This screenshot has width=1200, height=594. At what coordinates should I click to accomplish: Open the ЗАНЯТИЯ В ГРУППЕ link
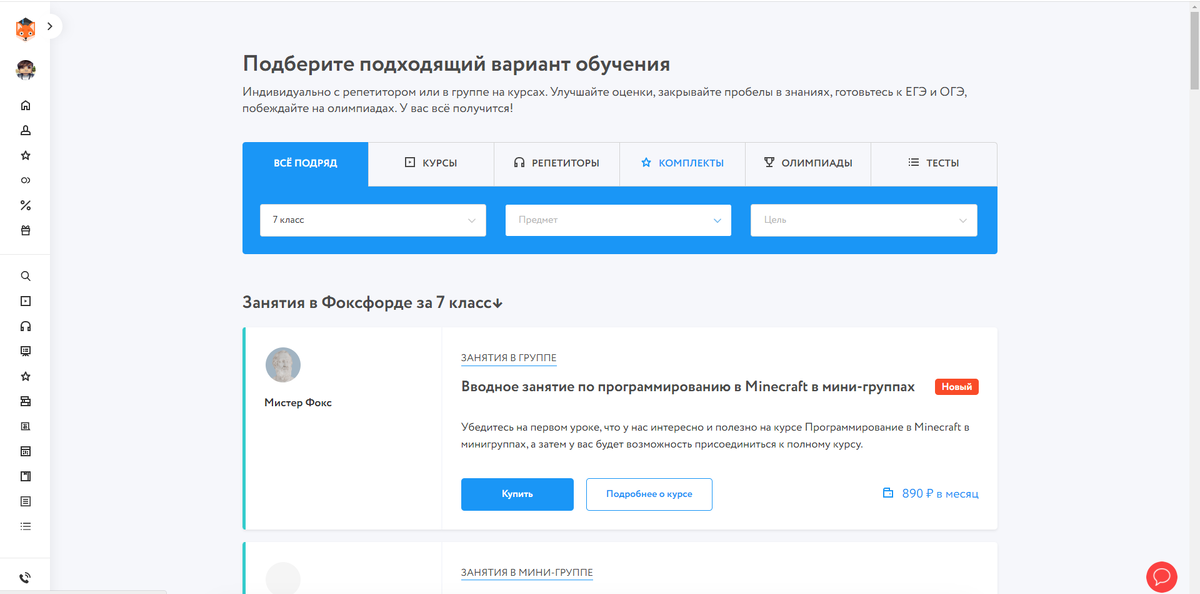[509, 358]
